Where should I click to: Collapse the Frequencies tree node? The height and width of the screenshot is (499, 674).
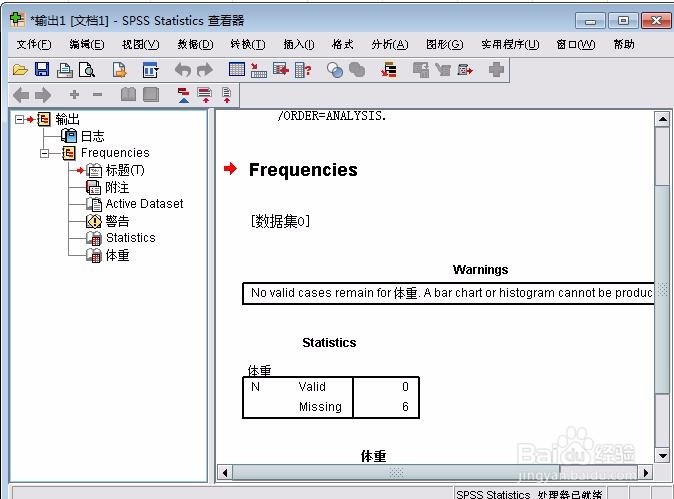44,153
